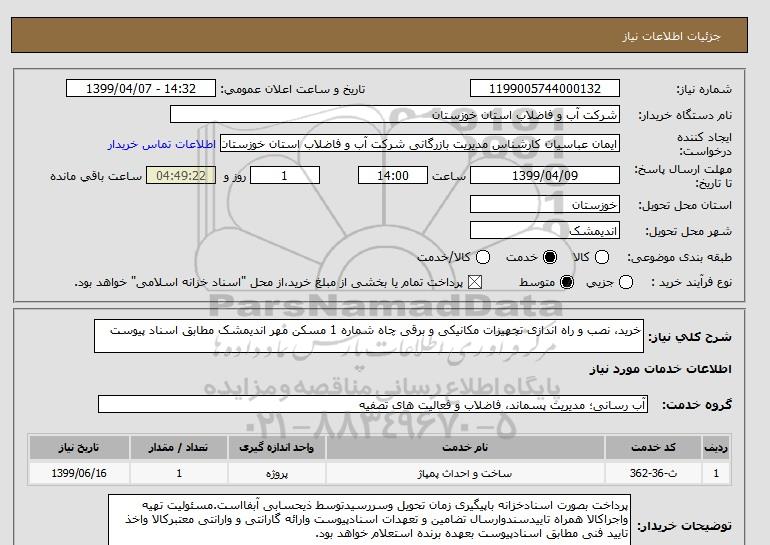Choose the جزیی purchase process option

pyautogui.click(x=626, y=282)
